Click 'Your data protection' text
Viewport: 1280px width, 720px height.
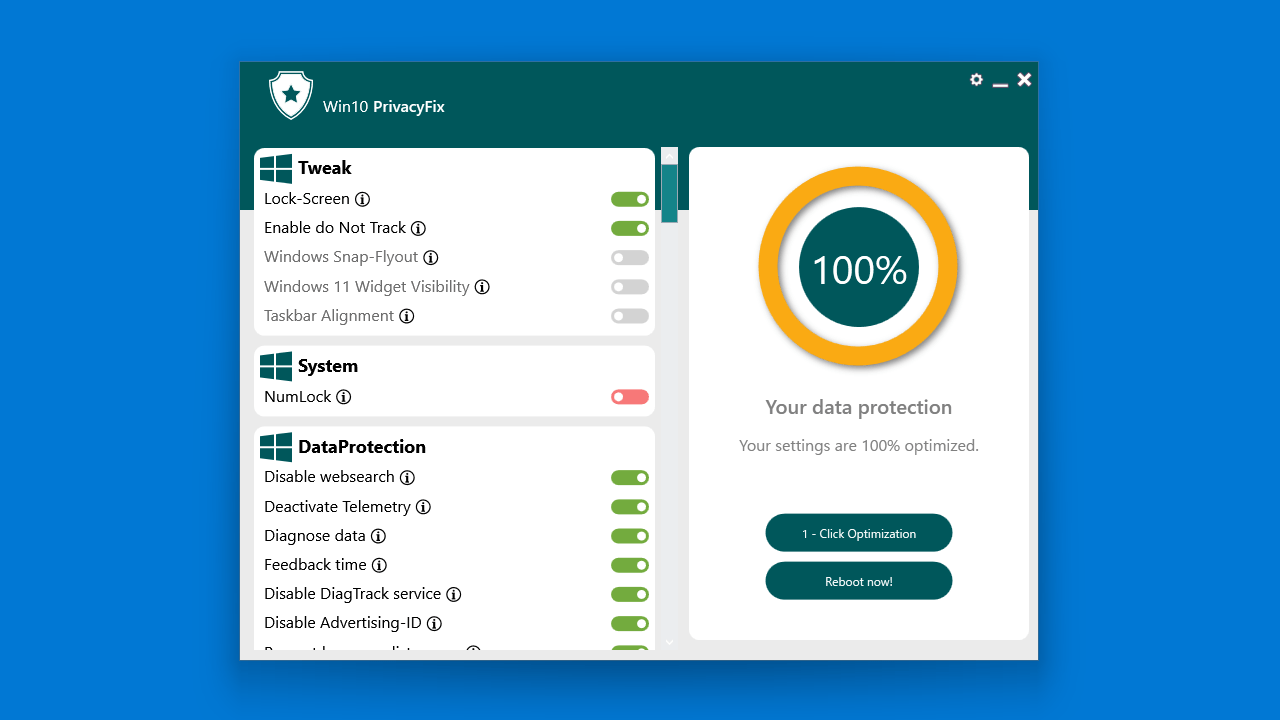pyautogui.click(x=859, y=408)
